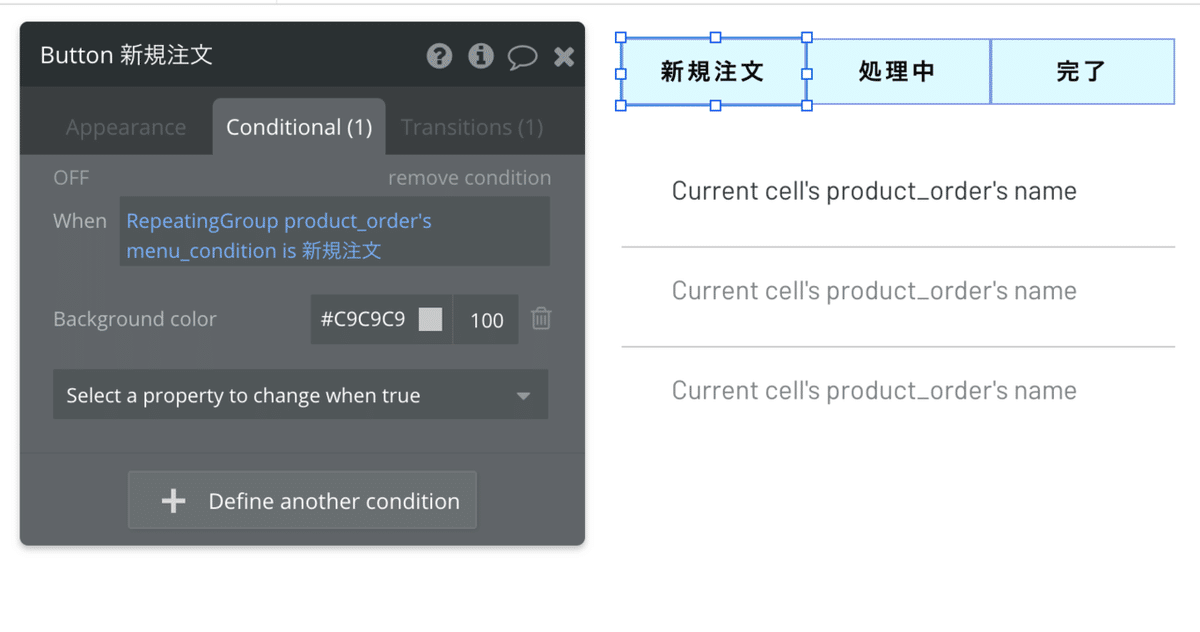This screenshot has width=1200, height=632.
Task: Delete Background color property with trash icon
Action: pos(541,319)
